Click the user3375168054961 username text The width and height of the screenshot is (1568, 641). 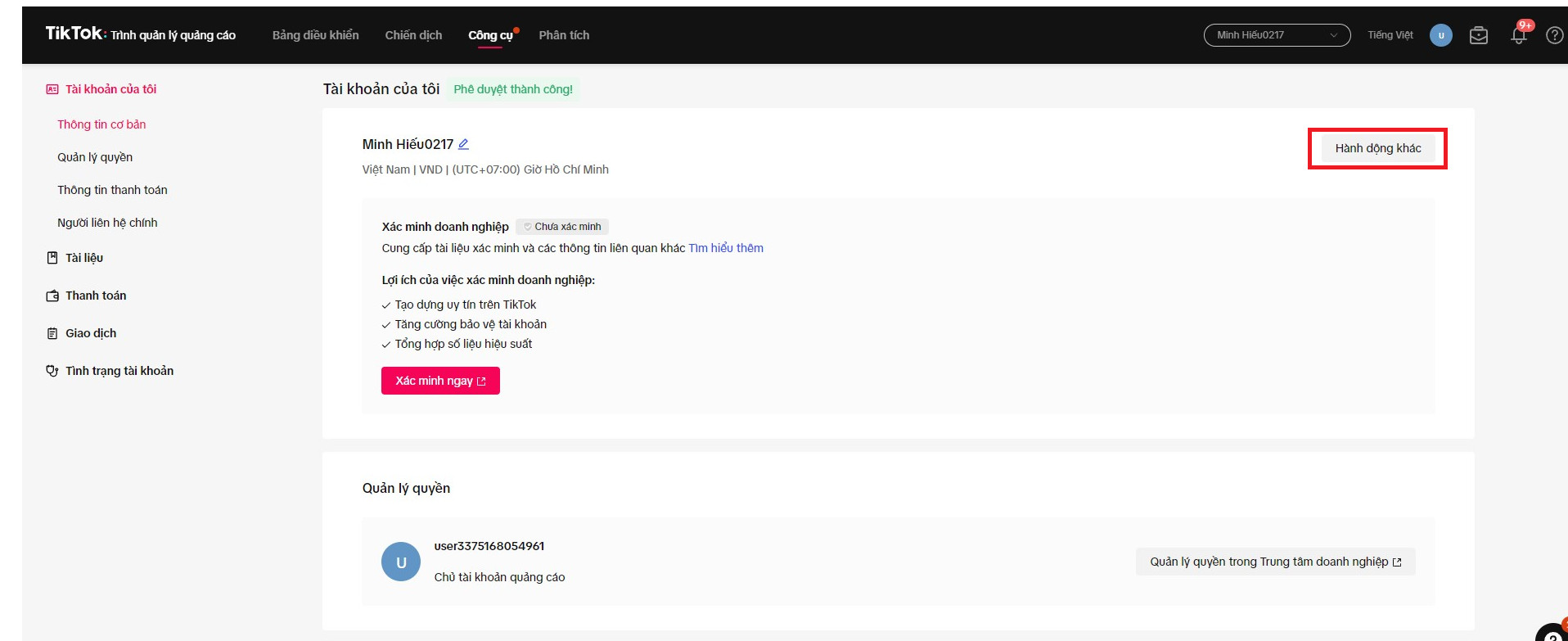coord(489,546)
